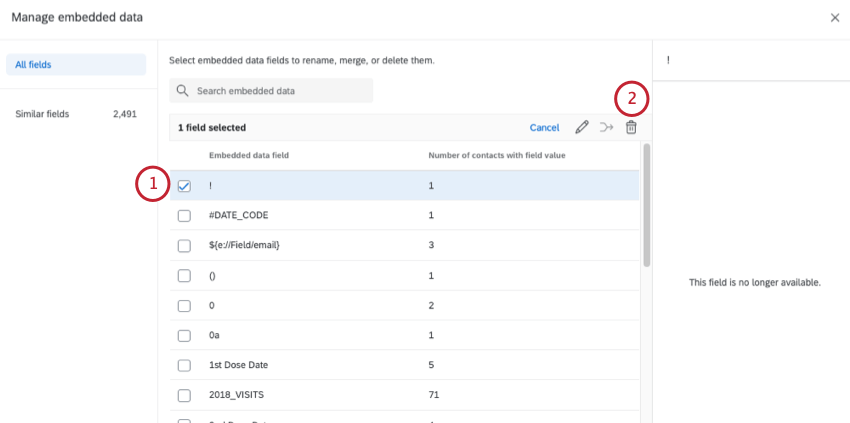Screen dimensions: 850x423
Task: Check the box for field "()"
Action: 184,276
